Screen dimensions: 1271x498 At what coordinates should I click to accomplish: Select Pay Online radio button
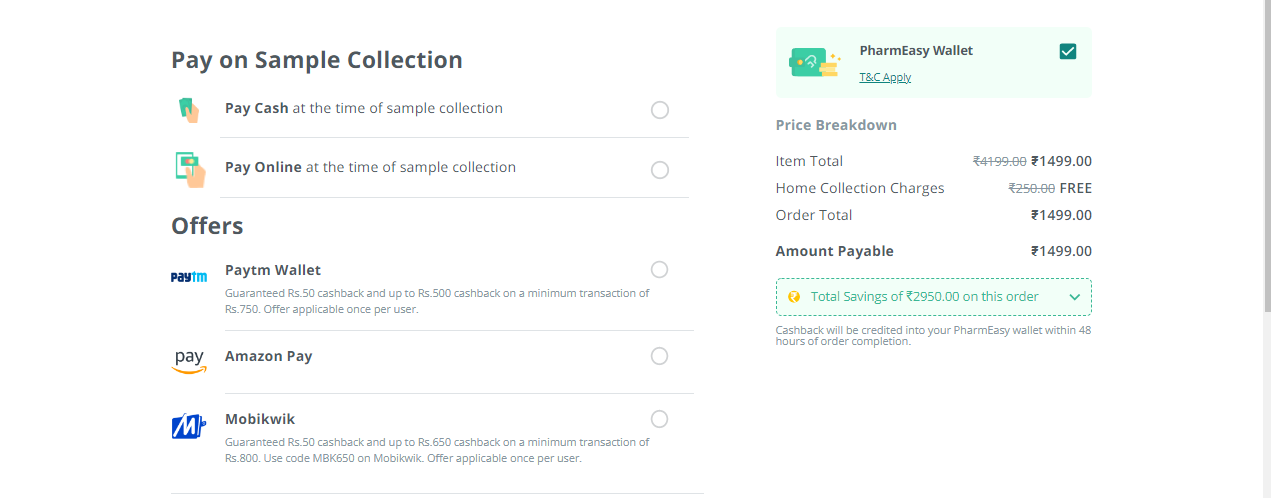[x=660, y=170]
